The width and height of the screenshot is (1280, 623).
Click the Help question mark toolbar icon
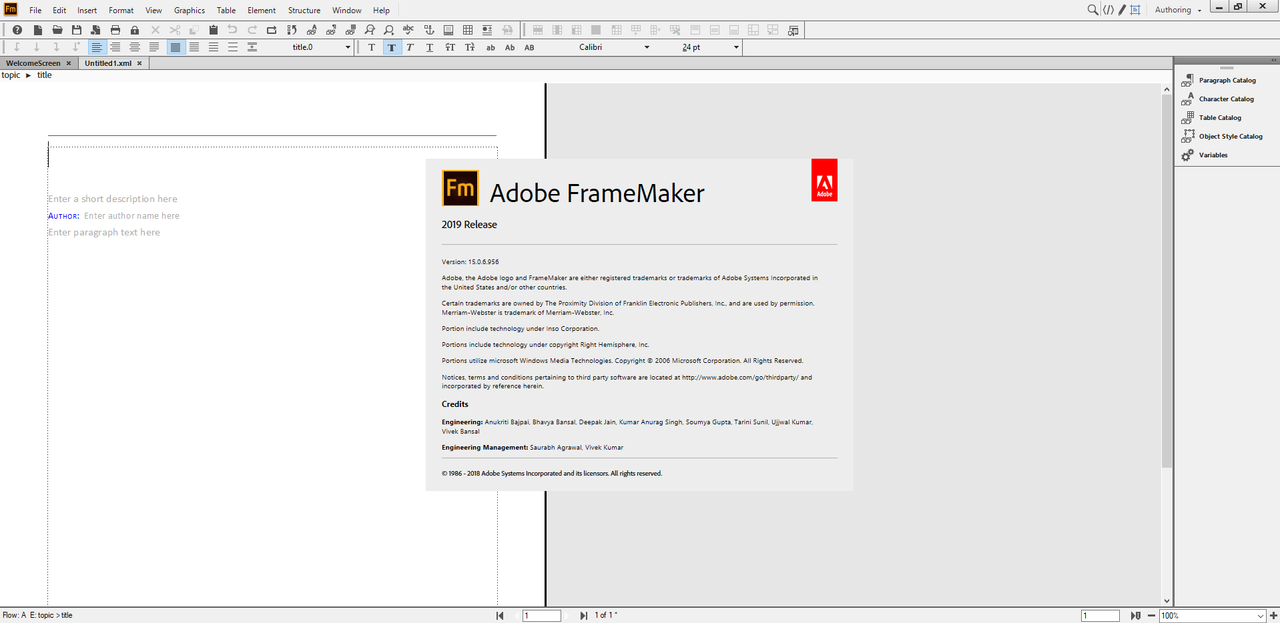17,30
